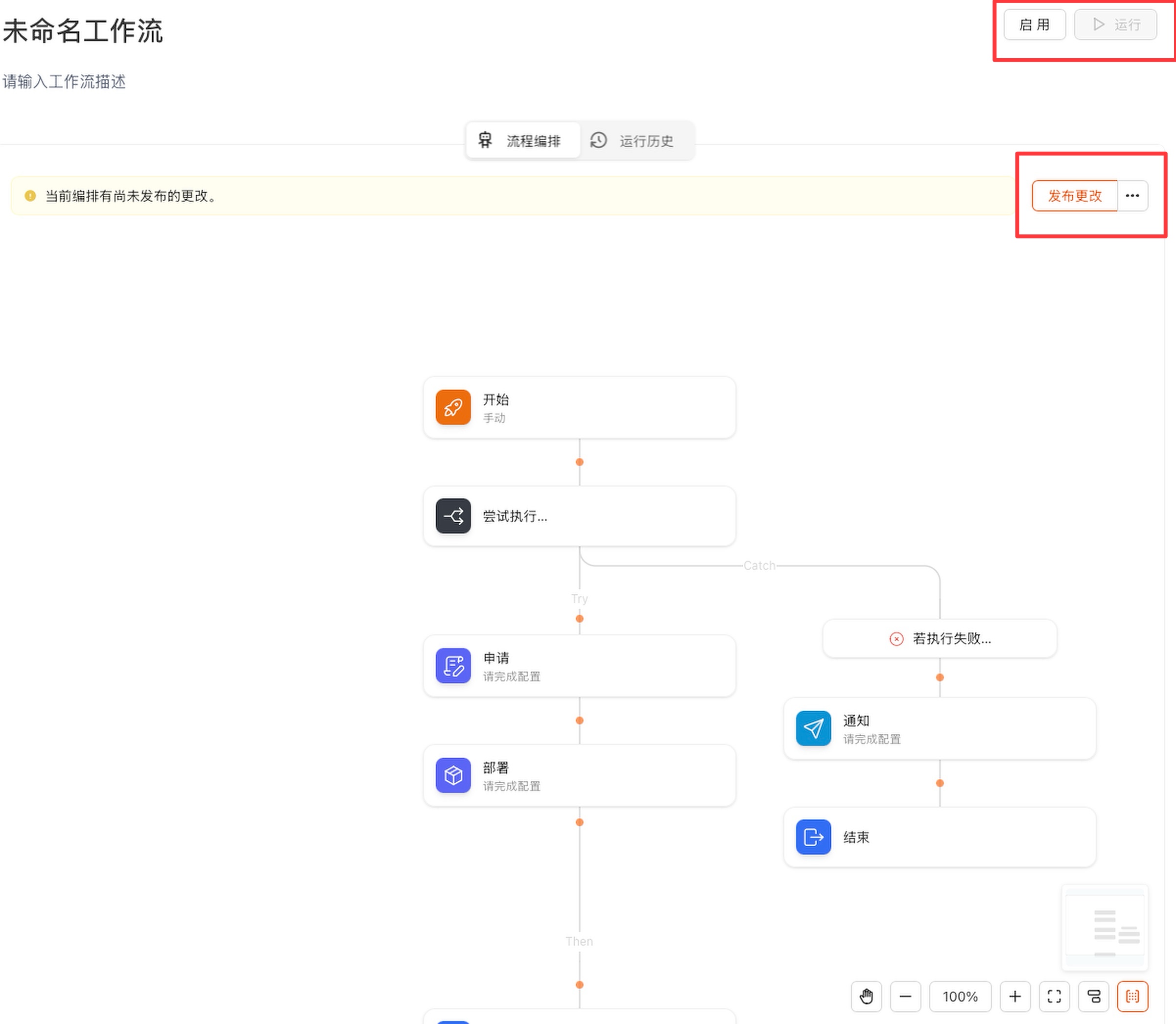Click the yellow warning icon in banner
This screenshot has width=1176, height=1024.
pos(30,196)
